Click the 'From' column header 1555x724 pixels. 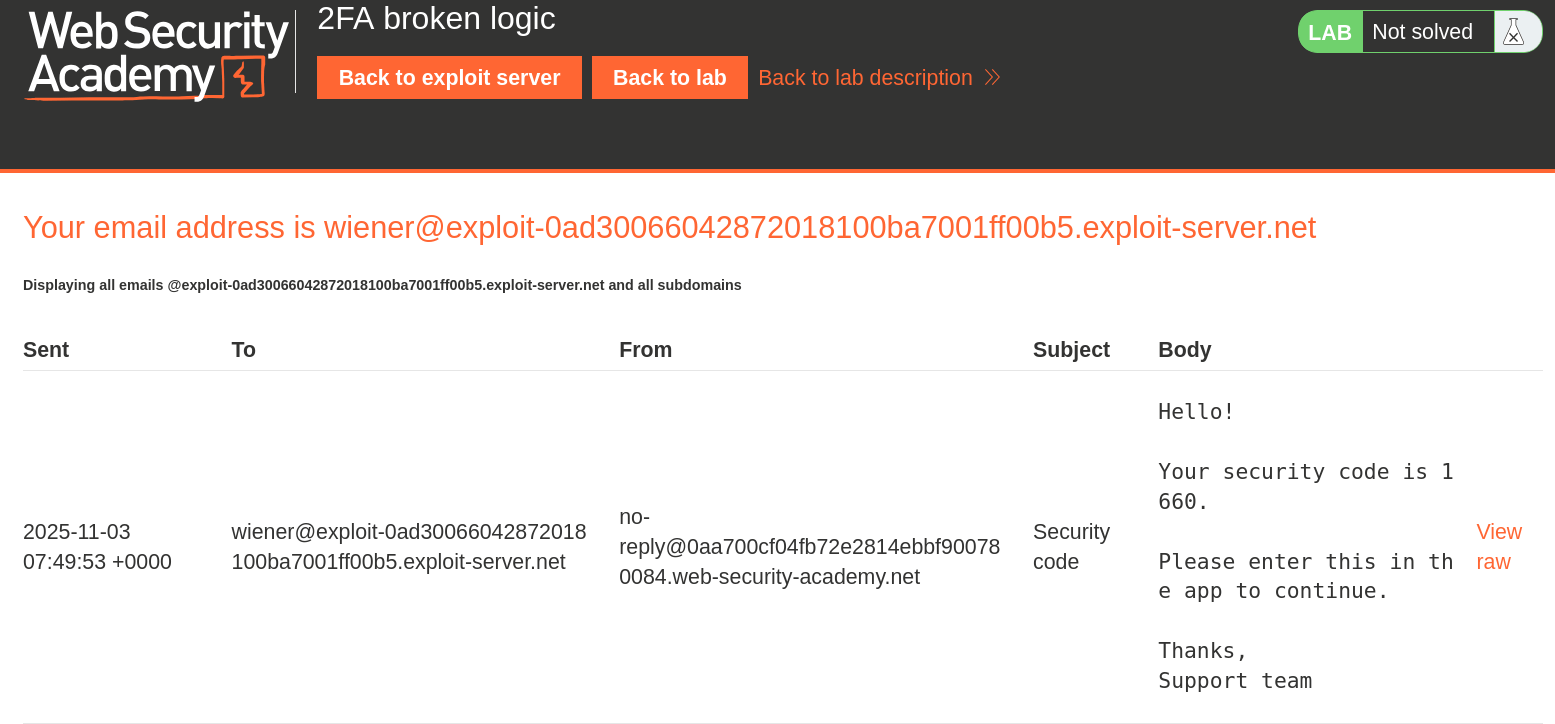click(x=645, y=349)
